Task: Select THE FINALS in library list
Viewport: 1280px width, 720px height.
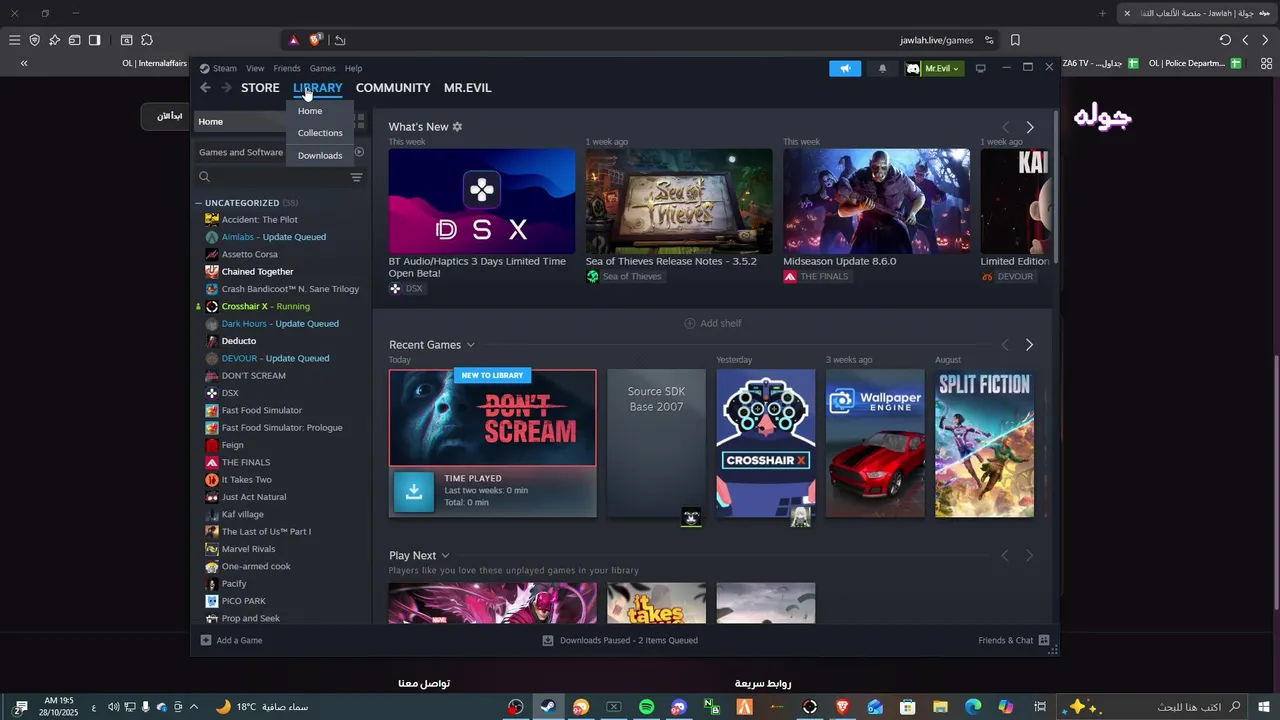Action: point(246,462)
